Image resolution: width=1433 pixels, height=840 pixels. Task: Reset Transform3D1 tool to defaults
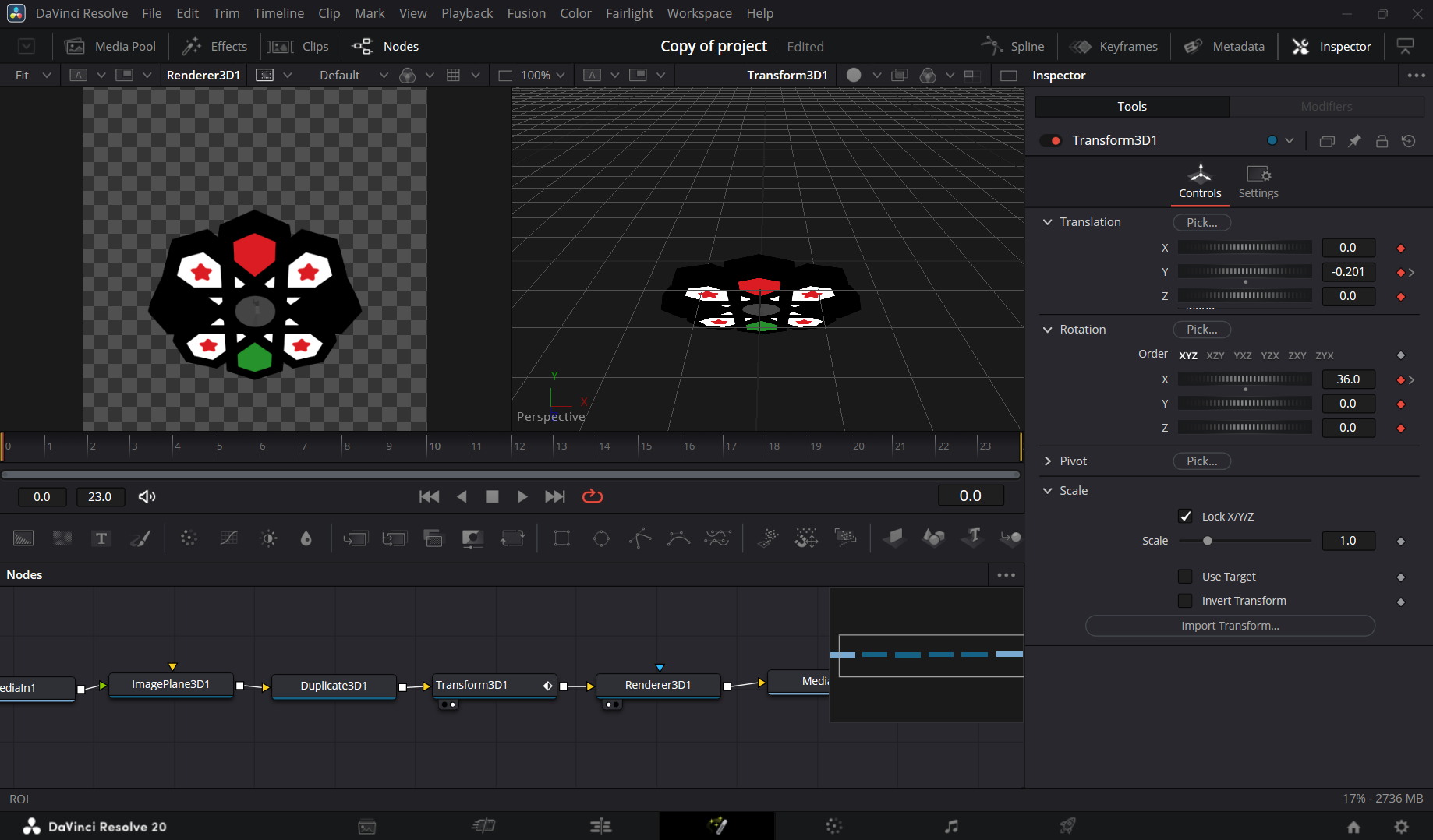tap(1408, 141)
